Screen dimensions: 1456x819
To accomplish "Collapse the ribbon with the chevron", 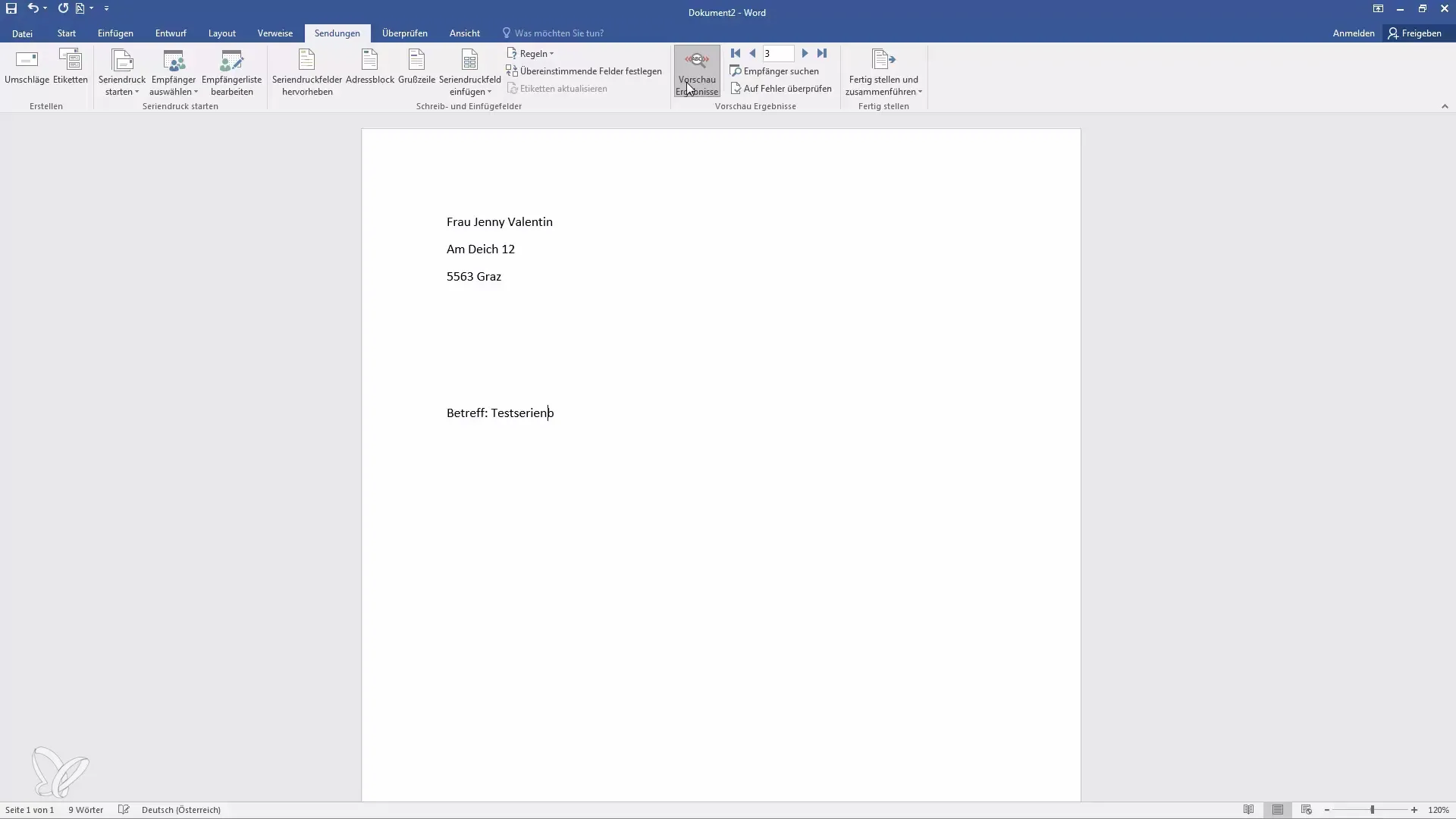I will tap(1445, 106).
